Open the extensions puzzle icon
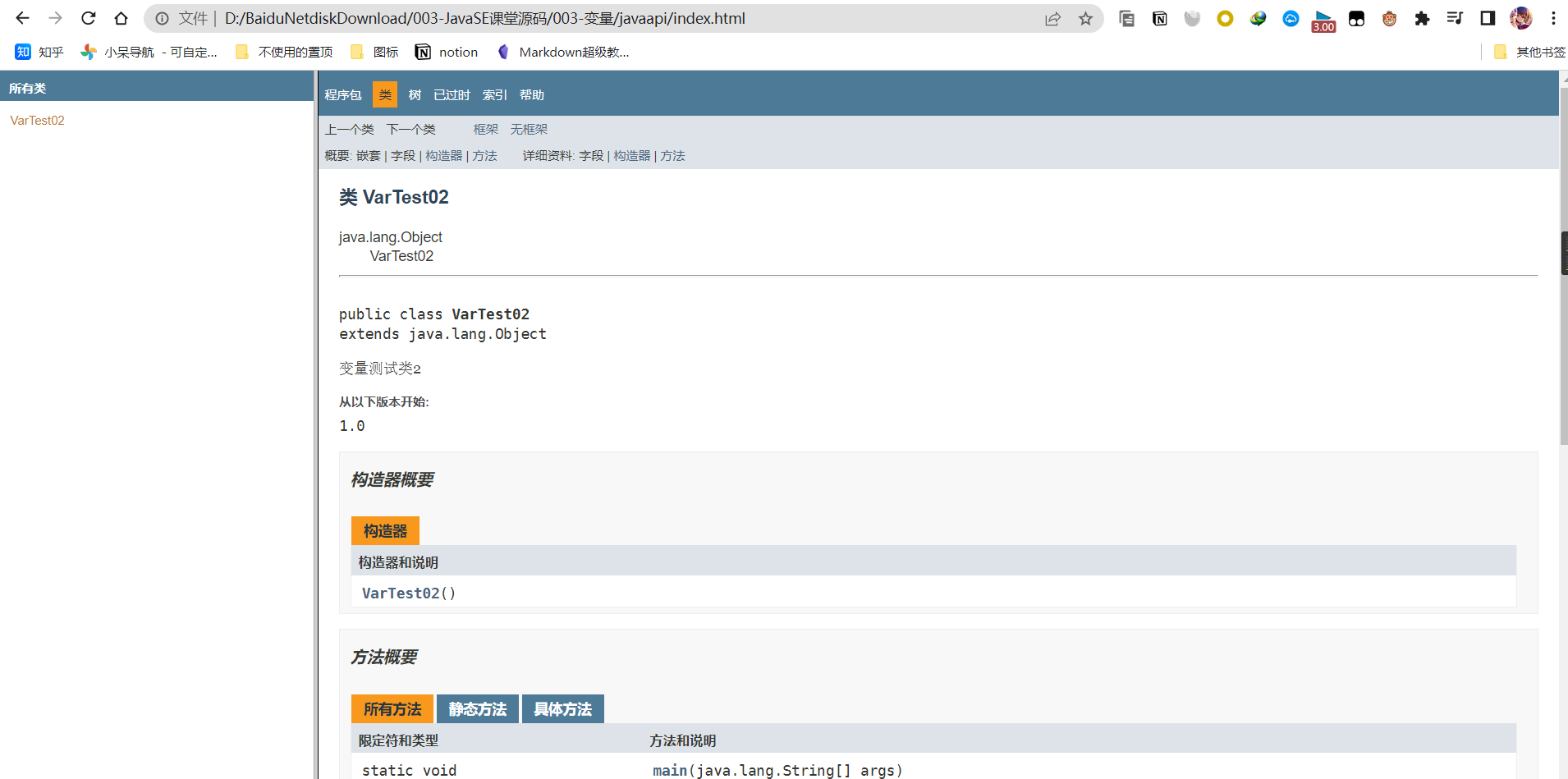The image size is (1568, 779). point(1422,19)
